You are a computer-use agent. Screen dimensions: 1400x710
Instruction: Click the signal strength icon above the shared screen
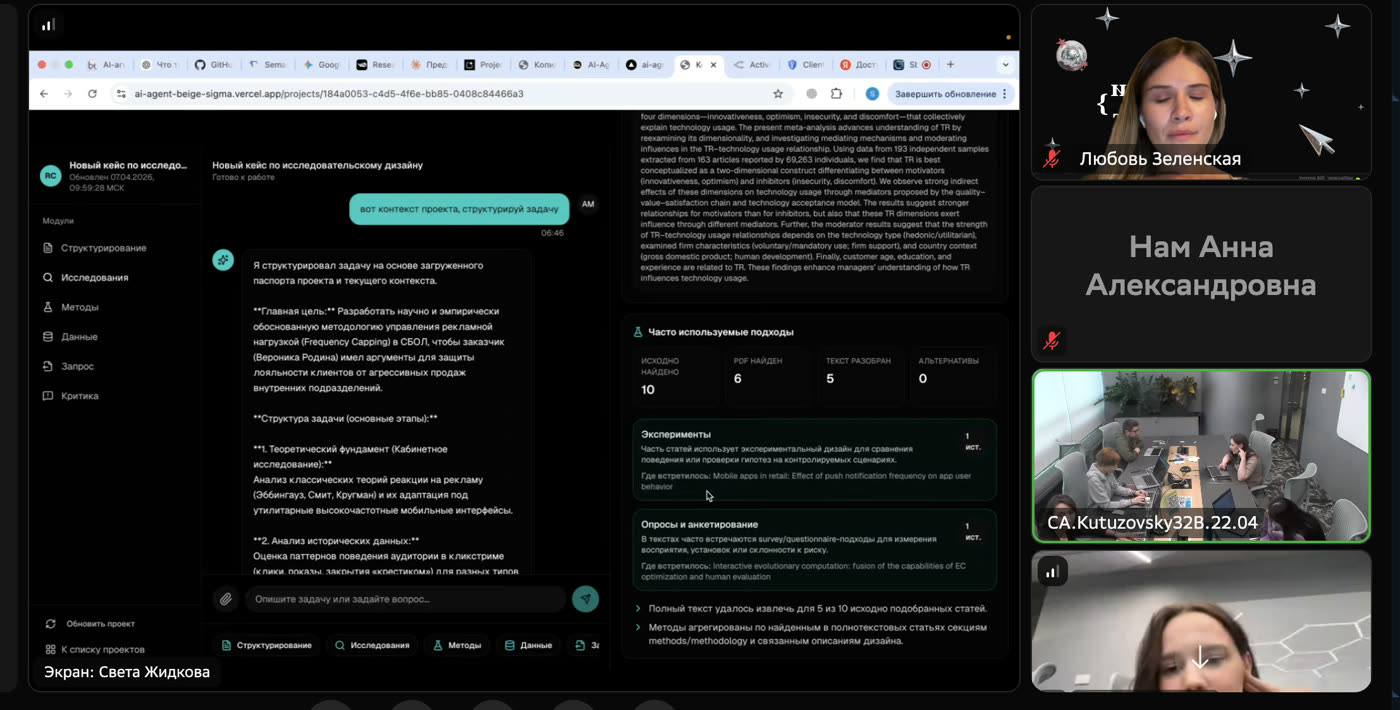[48, 25]
